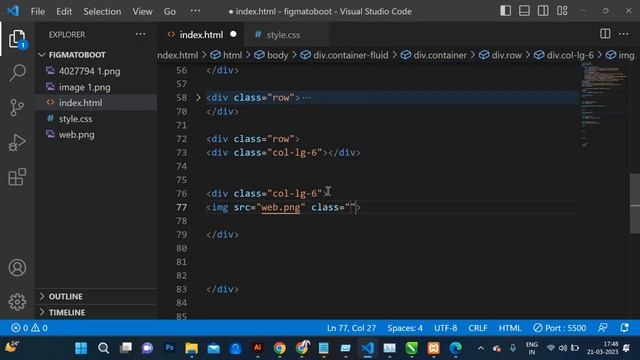The image size is (640, 360).
Task: Open notifications bell in status bar
Action: pyautogui.click(x=624, y=328)
